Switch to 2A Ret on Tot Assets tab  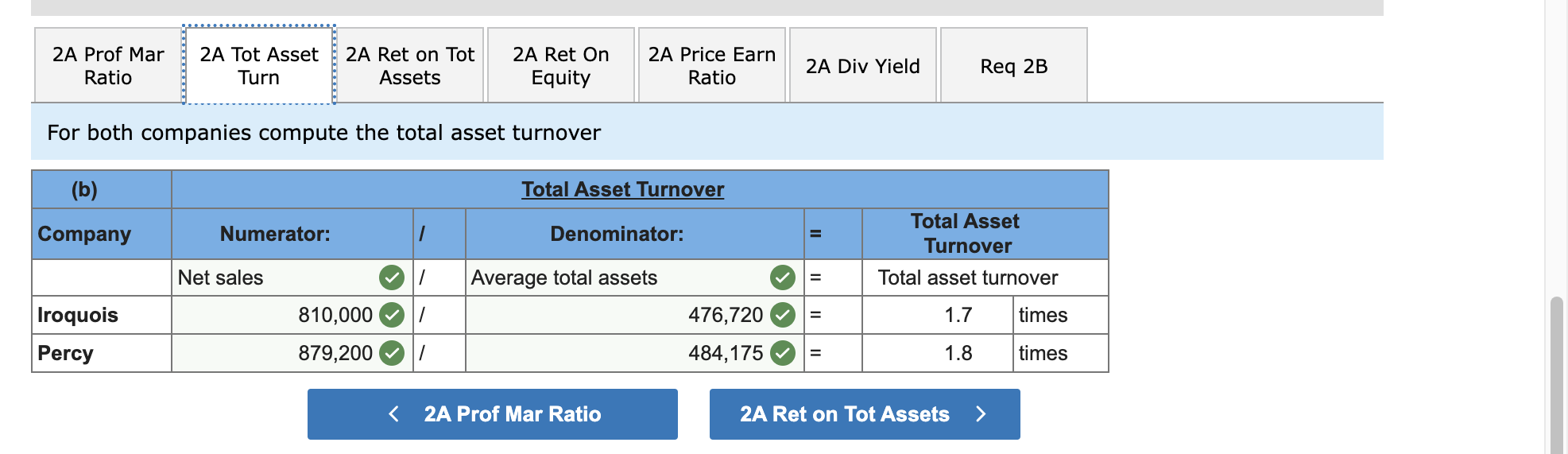tap(410, 66)
